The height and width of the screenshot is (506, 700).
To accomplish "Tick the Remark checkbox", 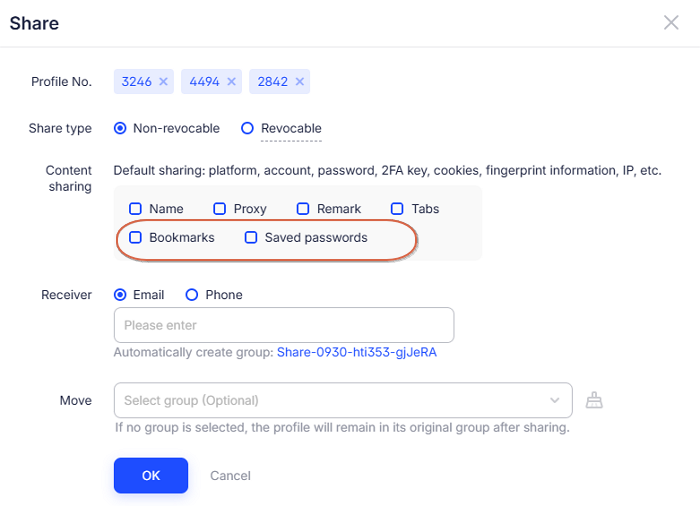I will tap(304, 209).
